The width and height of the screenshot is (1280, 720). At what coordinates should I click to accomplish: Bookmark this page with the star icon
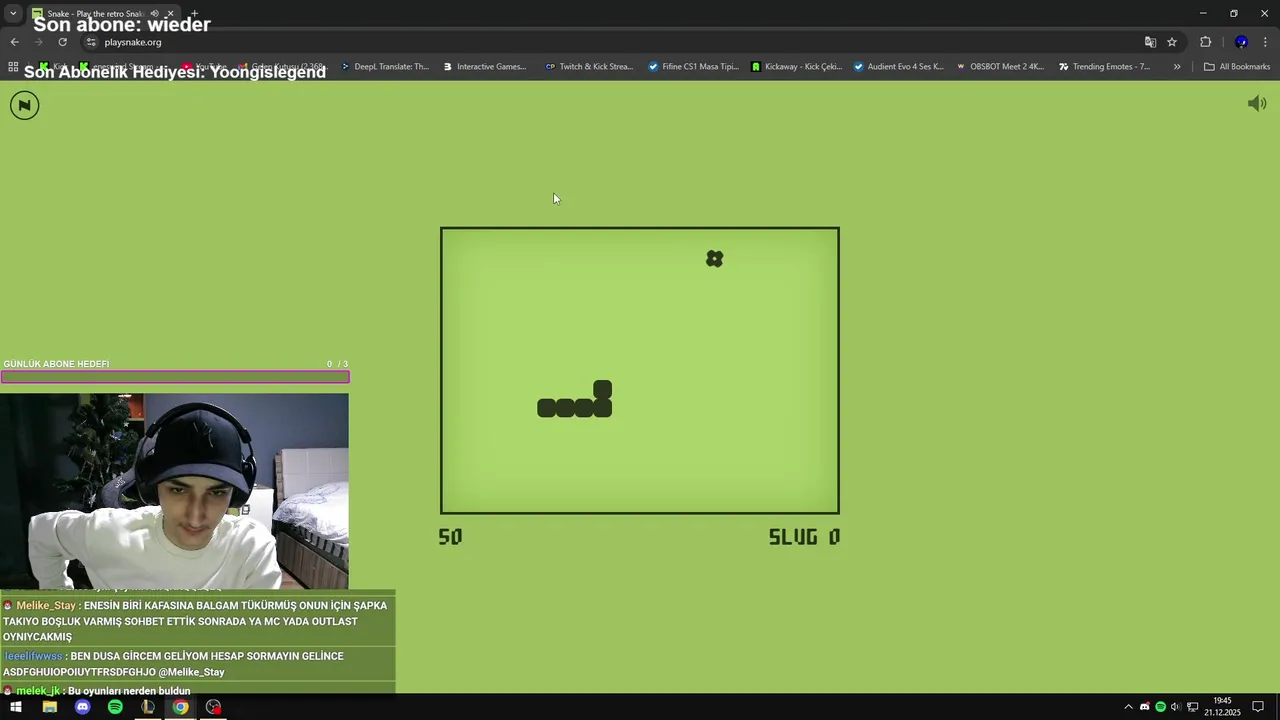[1172, 42]
